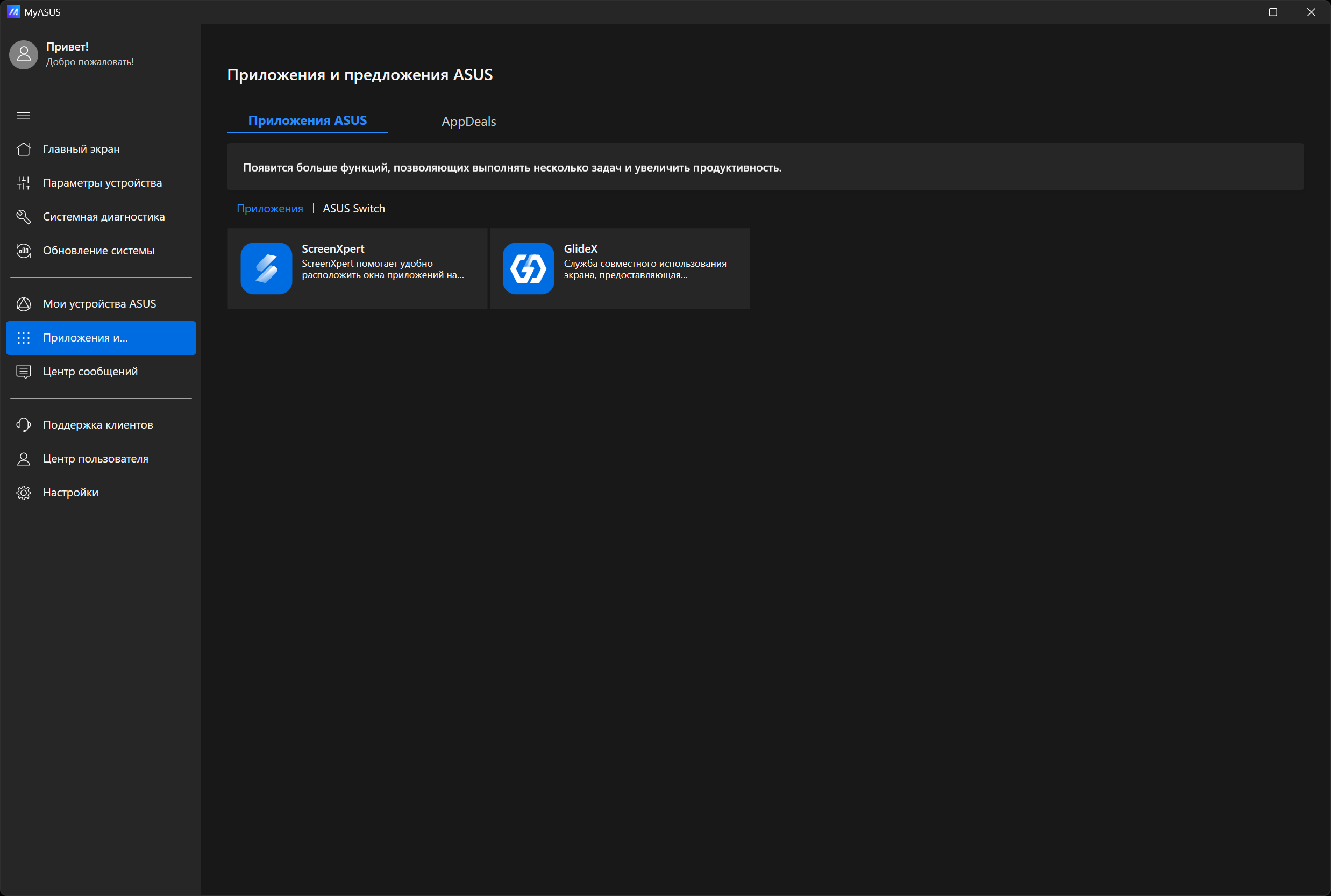Click the GlideX description card text
1331x896 pixels.
click(644, 269)
